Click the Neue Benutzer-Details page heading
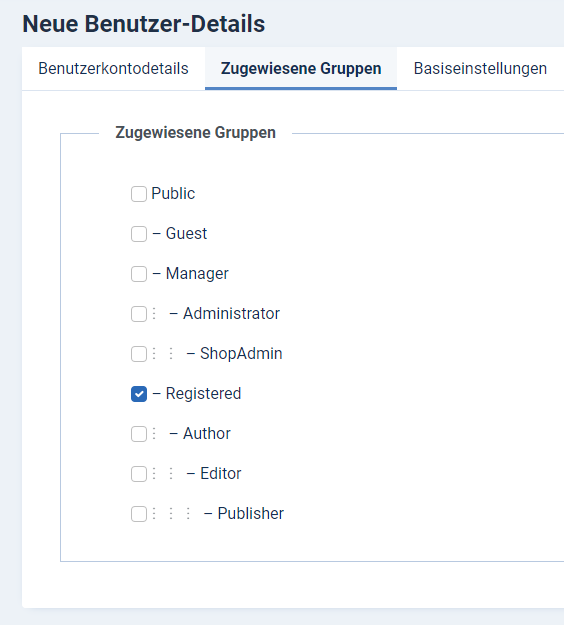 [x=144, y=24]
